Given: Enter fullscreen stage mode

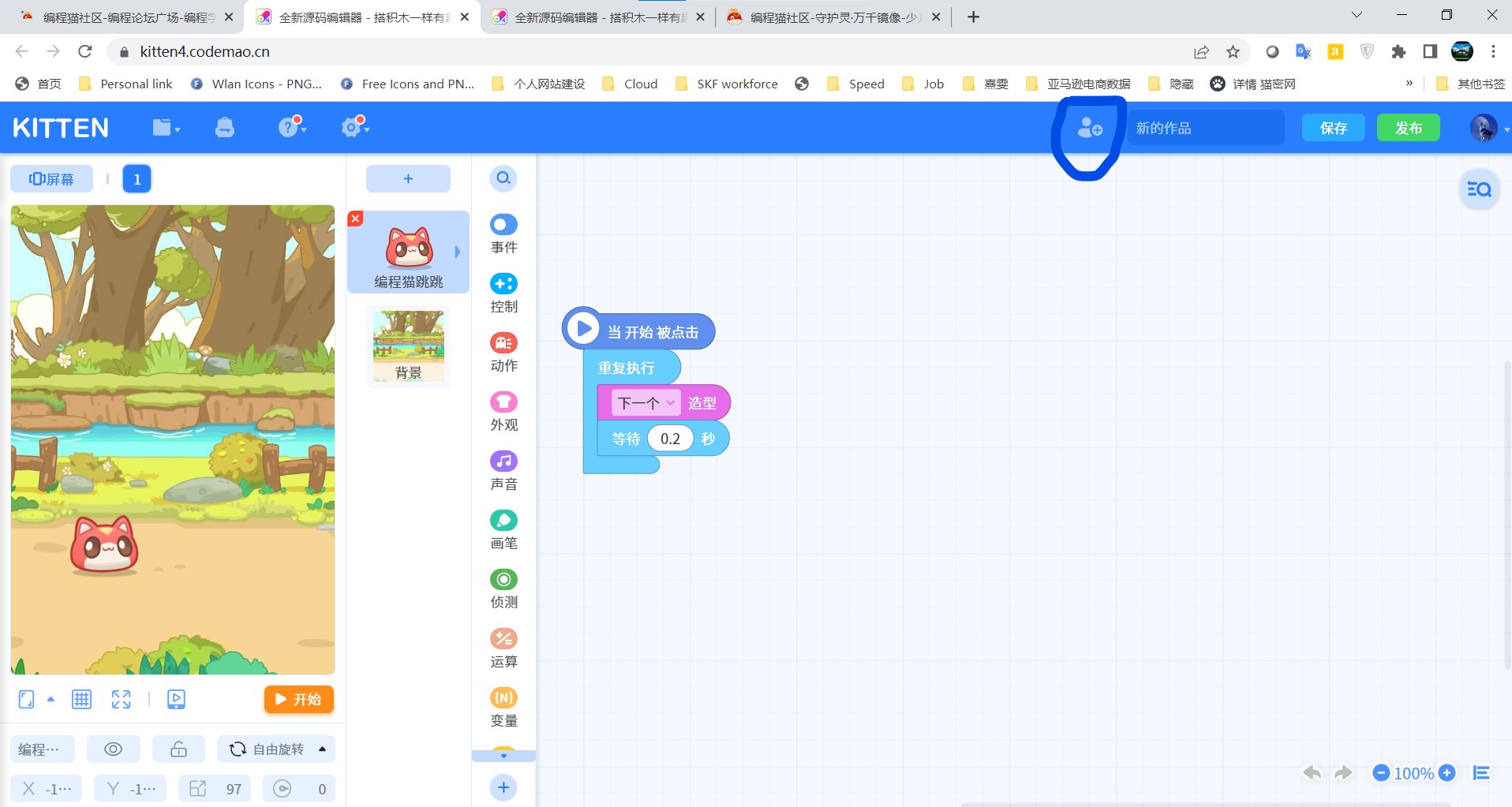Looking at the screenshot, I should coord(121,699).
